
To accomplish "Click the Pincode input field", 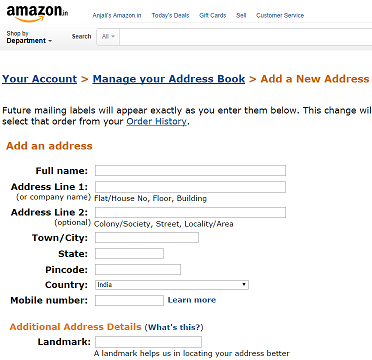I will (138, 269).
